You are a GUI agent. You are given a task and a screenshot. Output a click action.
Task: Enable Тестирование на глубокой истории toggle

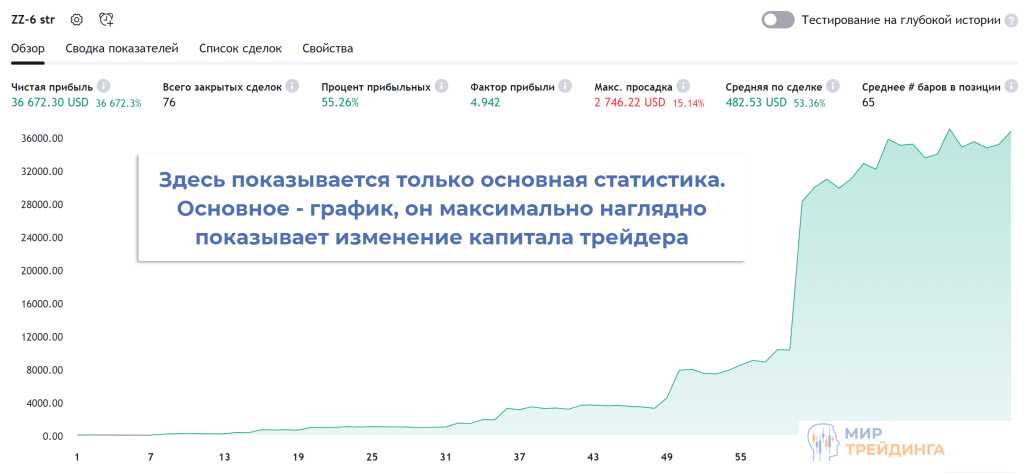click(777, 19)
